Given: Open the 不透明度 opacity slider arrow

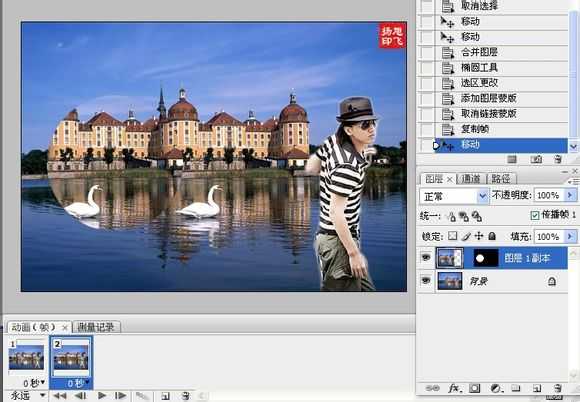Looking at the screenshot, I should [x=570, y=195].
